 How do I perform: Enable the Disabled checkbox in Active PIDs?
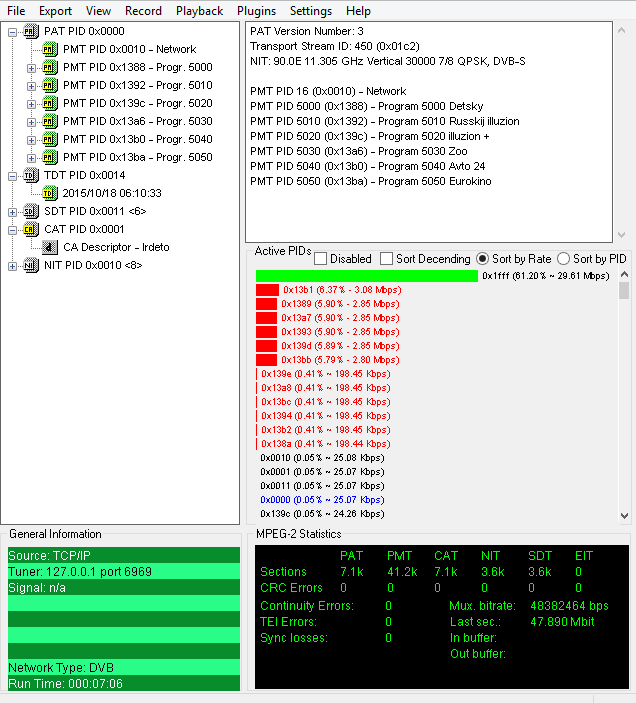(x=320, y=259)
